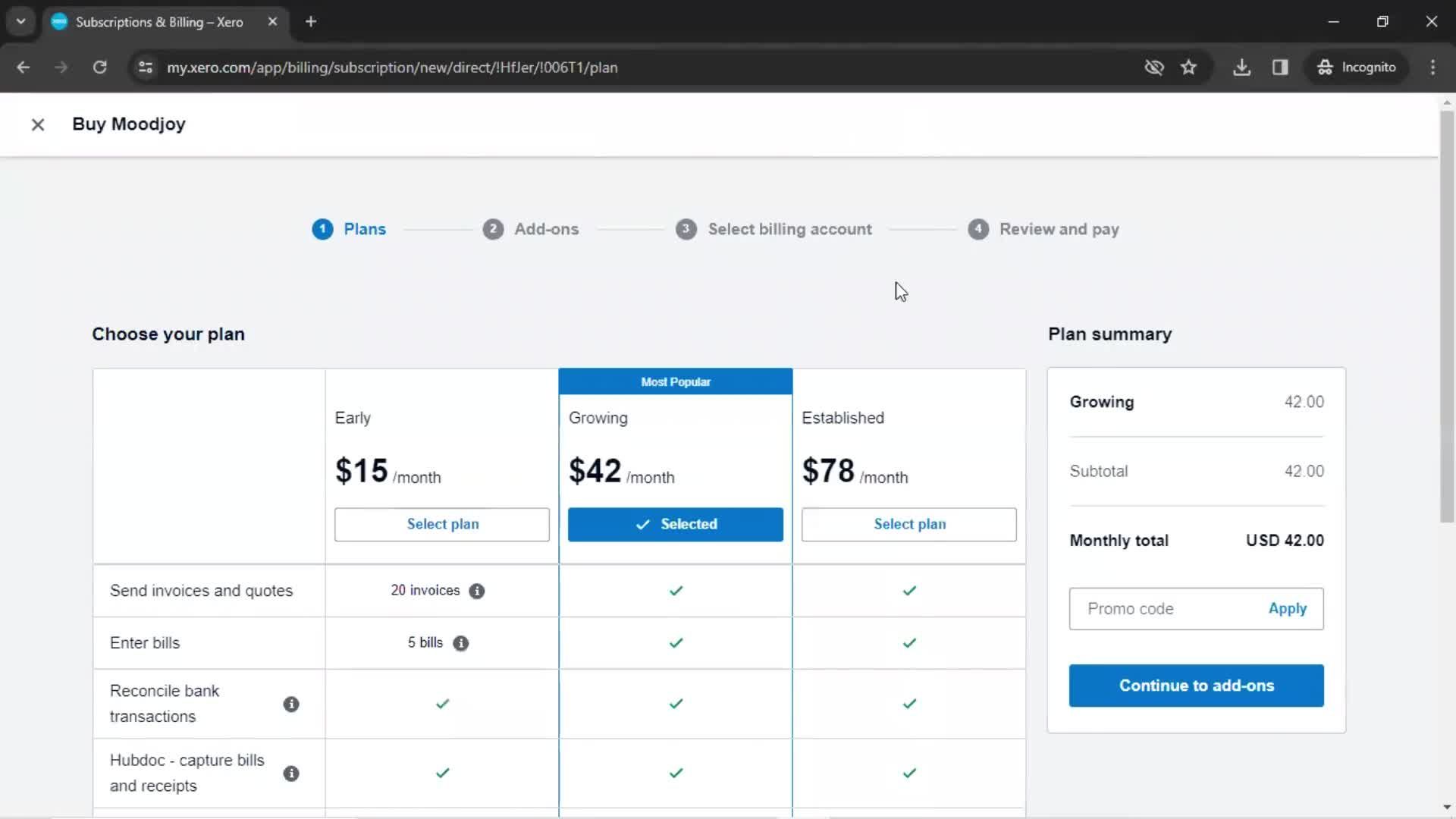Viewport: 1456px width, 819px height.
Task: Open info for Hubdoc capture bills and receipts
Action: pos(291,773)
